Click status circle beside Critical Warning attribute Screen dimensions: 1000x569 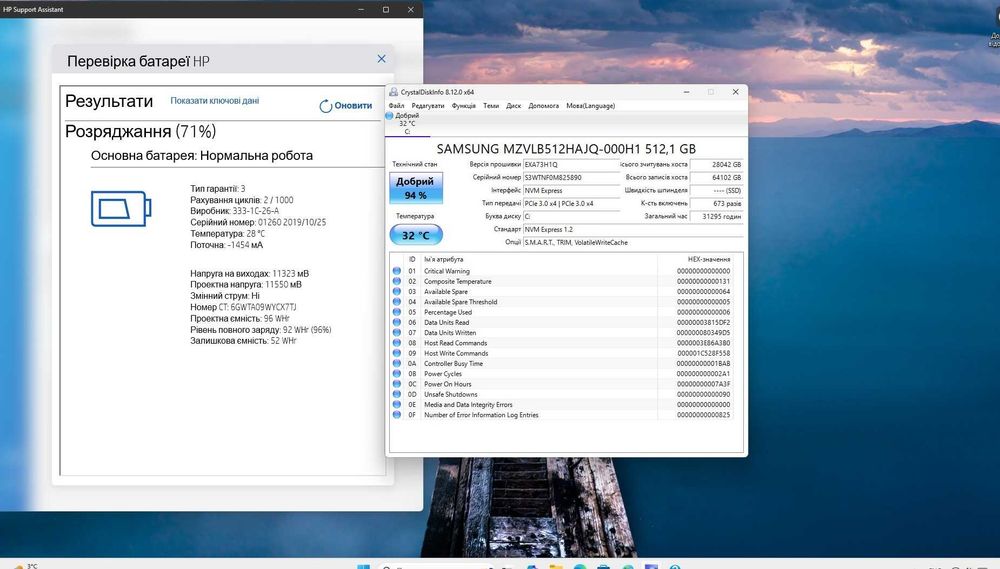pos(397,271)
